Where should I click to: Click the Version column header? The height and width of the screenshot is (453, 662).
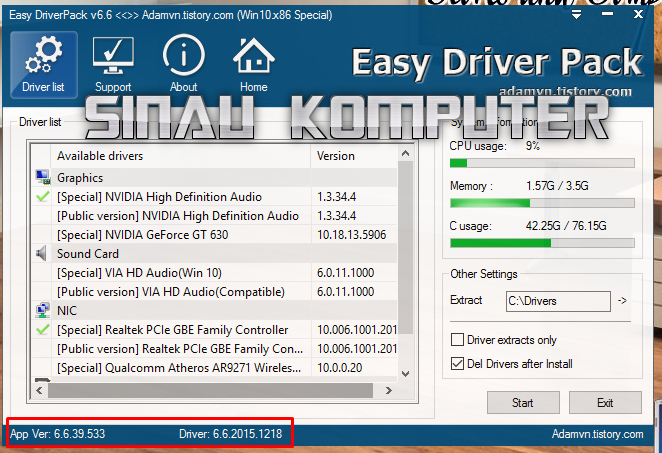pos(354,156)
